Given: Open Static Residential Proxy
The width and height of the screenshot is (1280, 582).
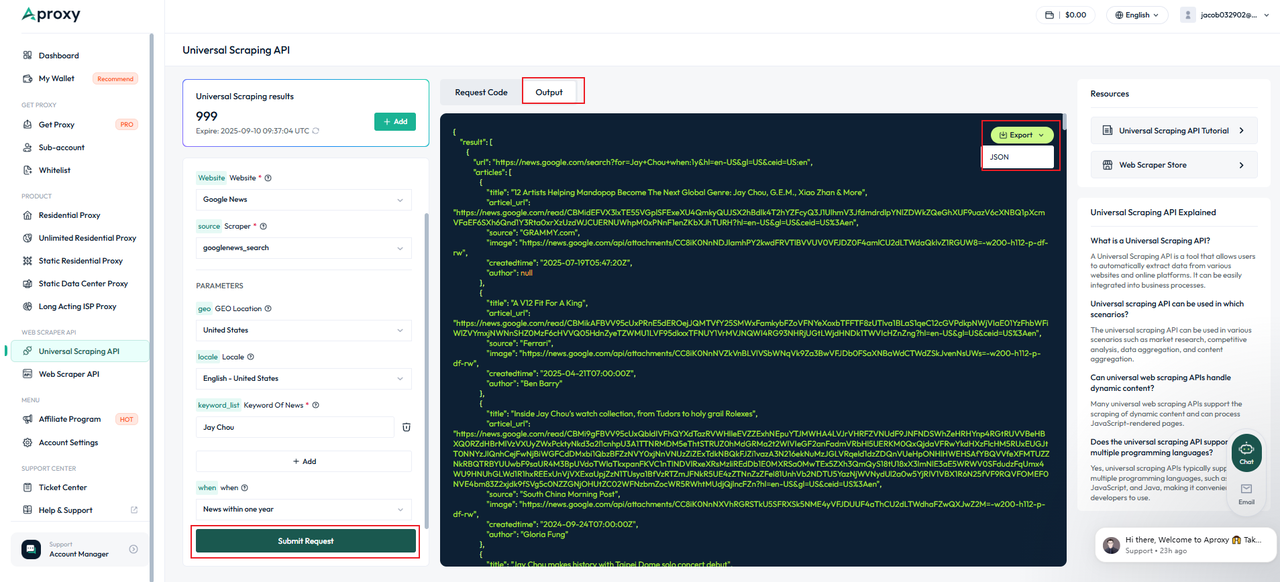Looking at the screenshot, I should pyautogui.click(x=80, y=261).
